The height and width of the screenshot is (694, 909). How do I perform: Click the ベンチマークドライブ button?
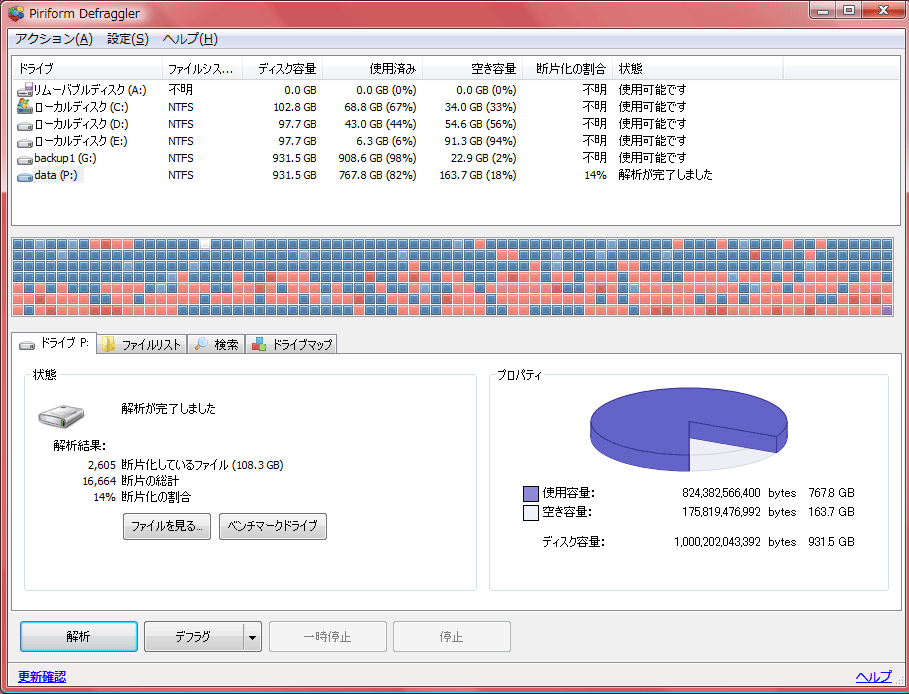pos(272,526)
